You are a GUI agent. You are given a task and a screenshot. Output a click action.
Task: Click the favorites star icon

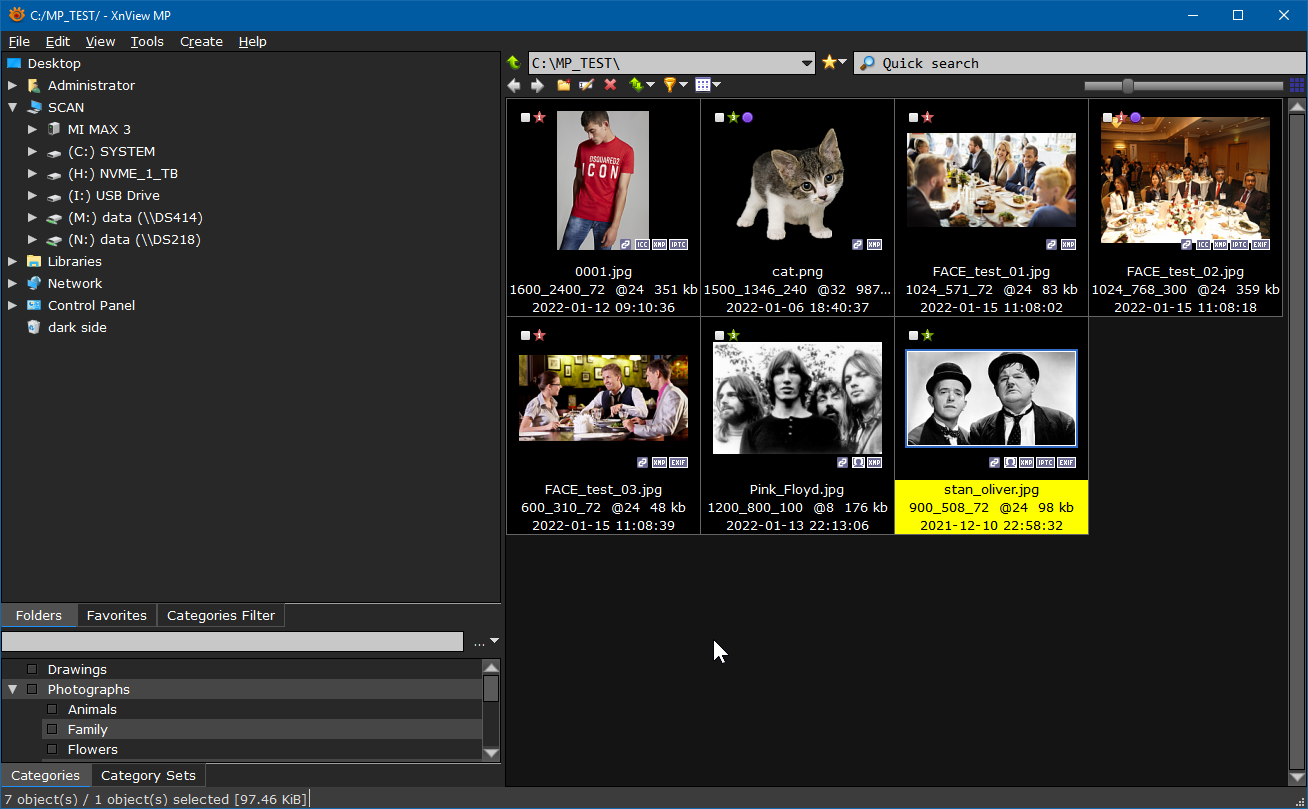pyautogui.click(x=830, y=63)
